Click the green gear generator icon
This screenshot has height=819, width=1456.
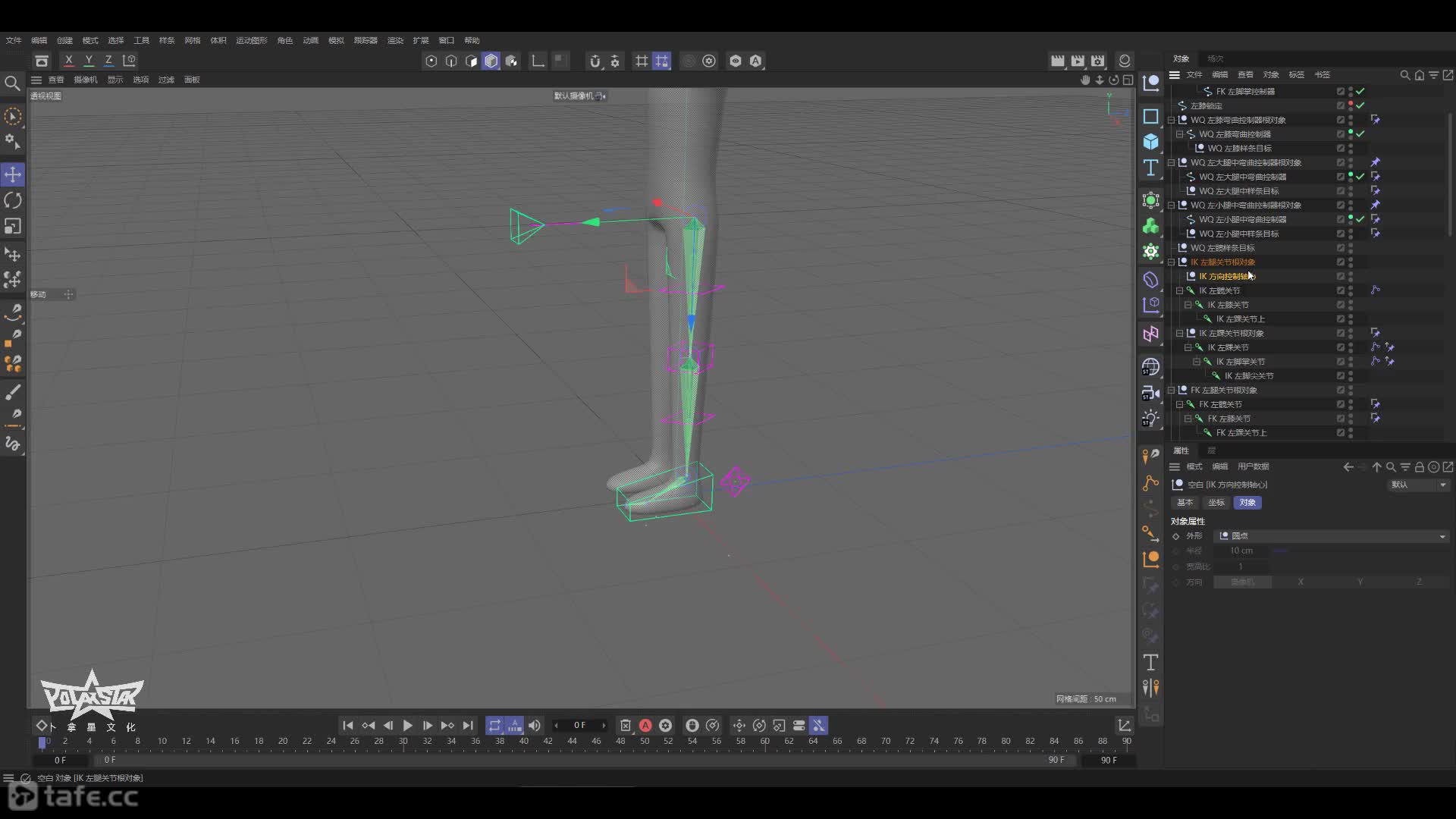(x=1150, y=252)
